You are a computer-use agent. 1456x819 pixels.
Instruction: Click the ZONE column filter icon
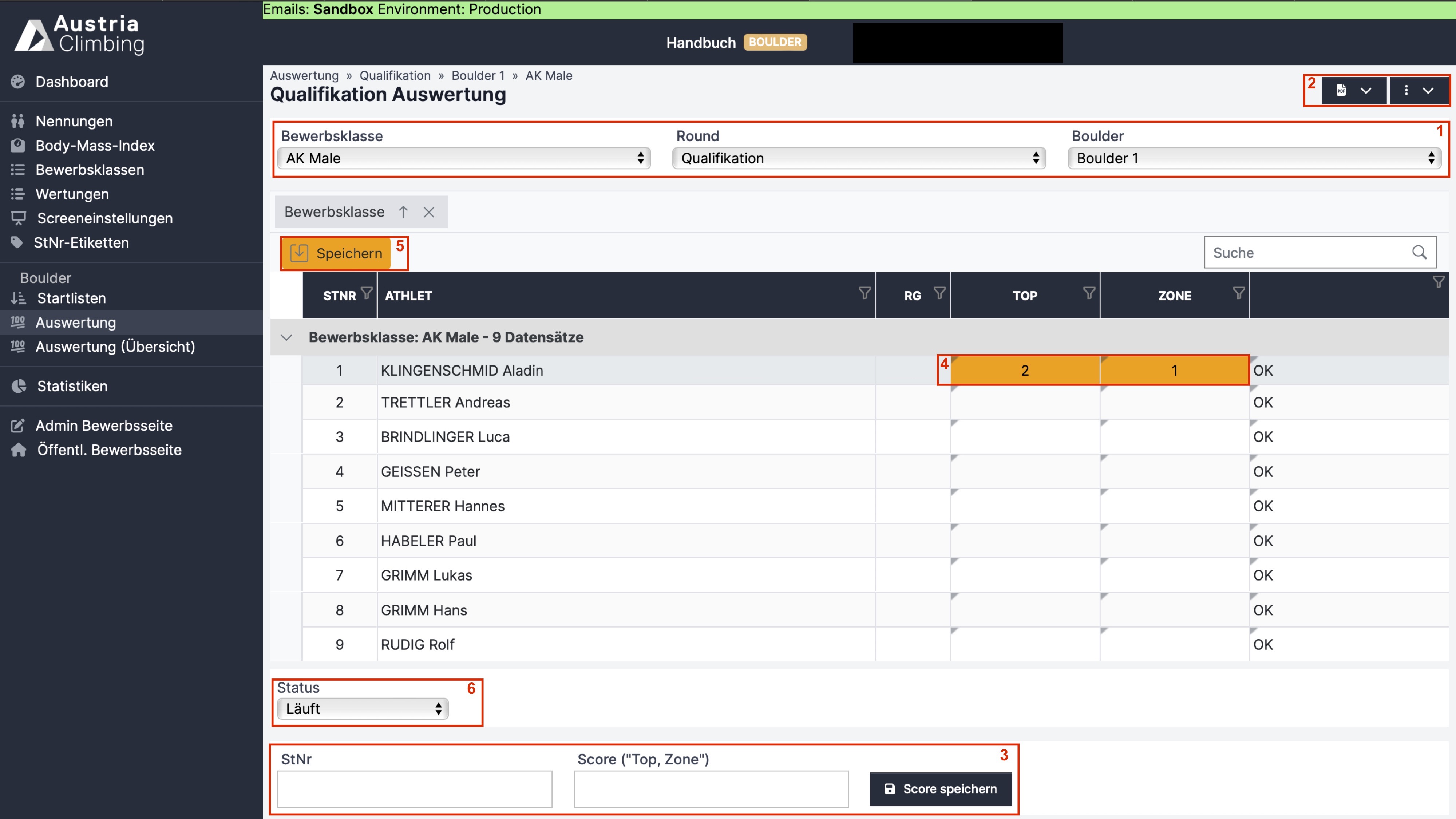1238,293
